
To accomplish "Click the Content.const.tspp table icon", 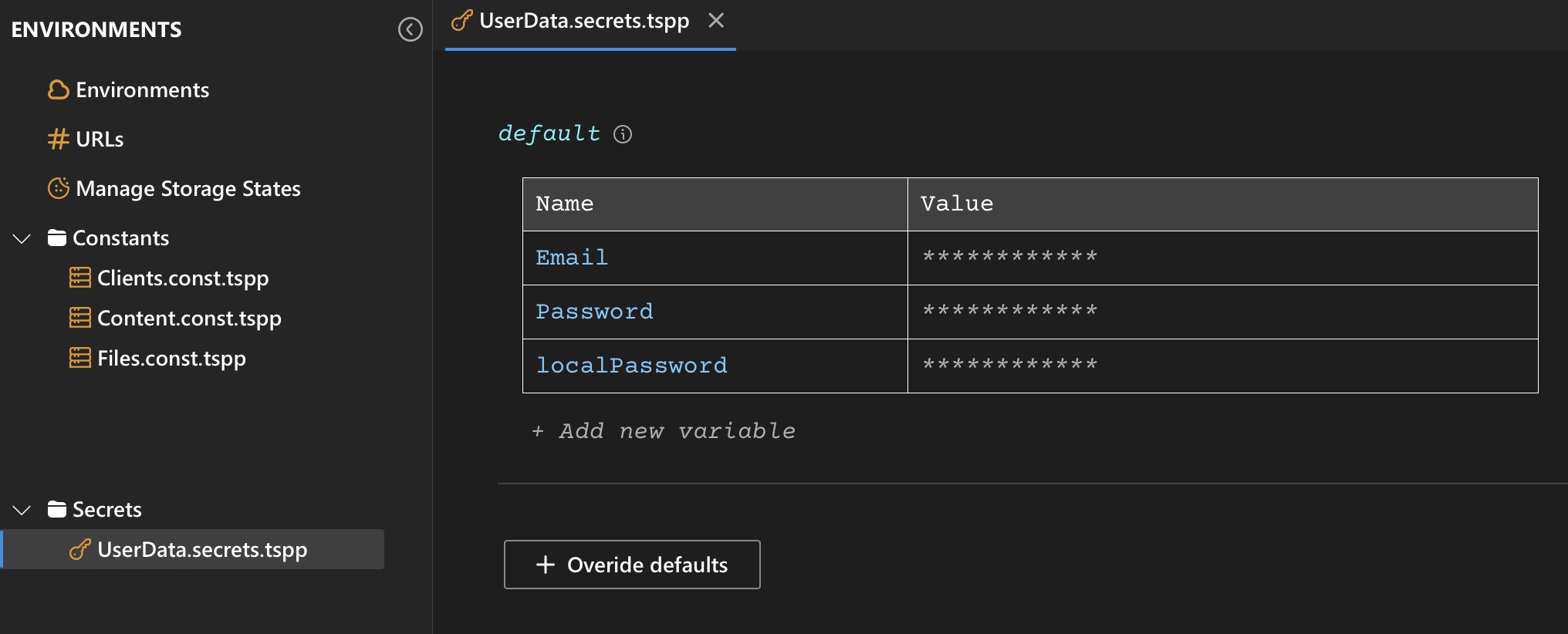I will [80, 318].
